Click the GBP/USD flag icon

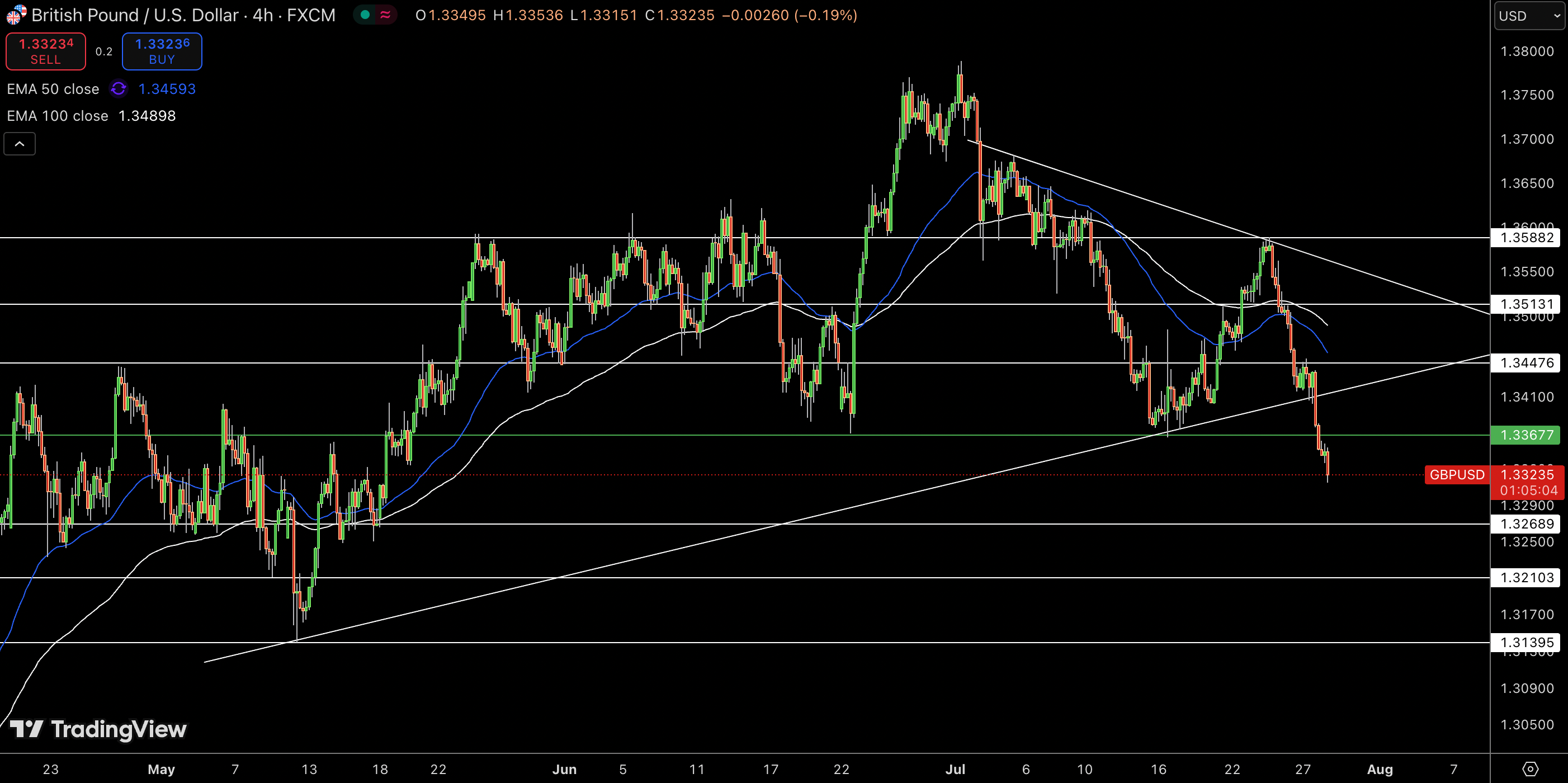(16, 15)
